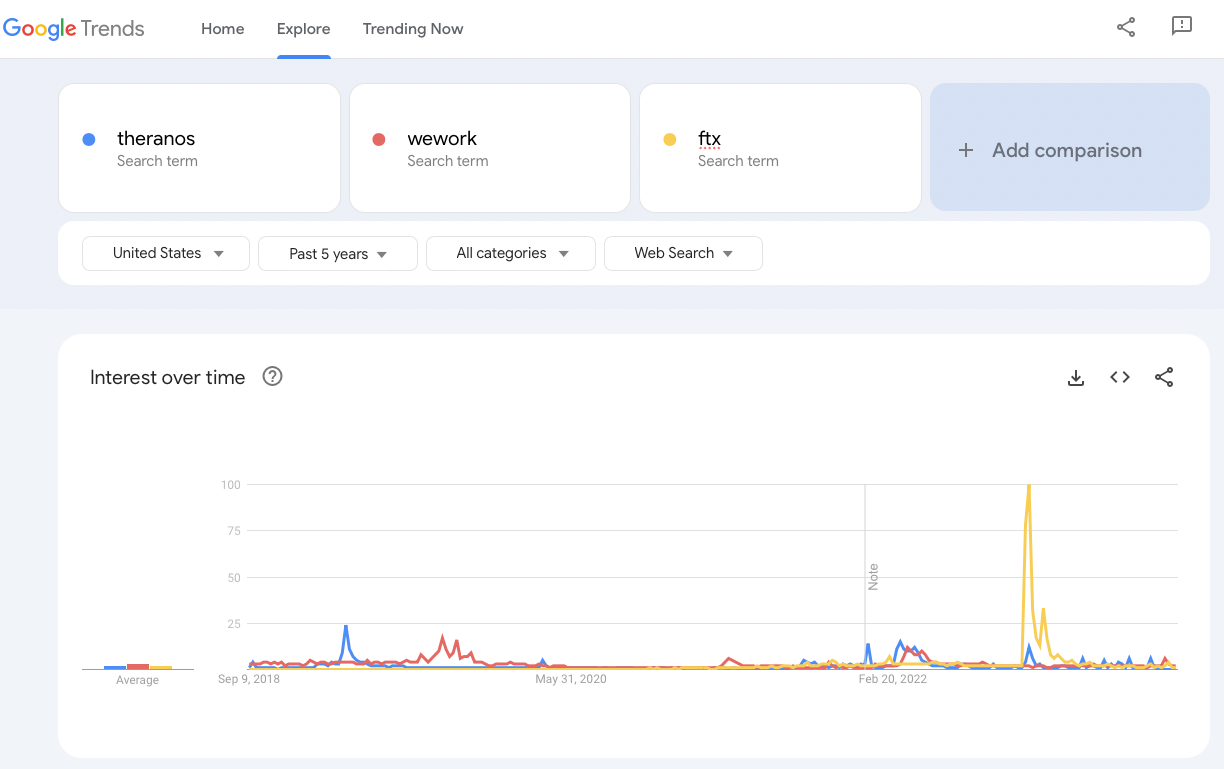The height and width of the screenshot is (769, 1224).
Task: Open the All categories dropdown
Action: pyautogui.click(x=511, y=253)
